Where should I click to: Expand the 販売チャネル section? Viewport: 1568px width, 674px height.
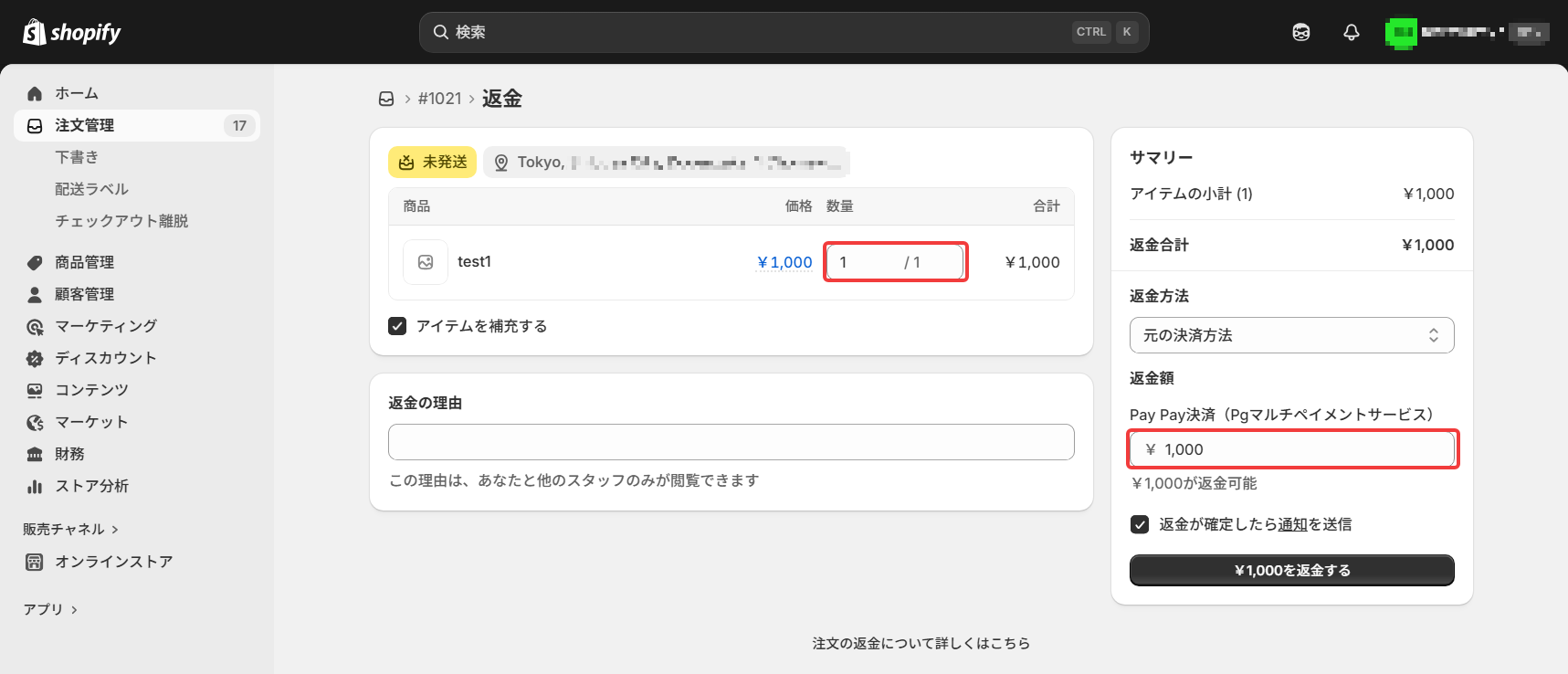70,530
